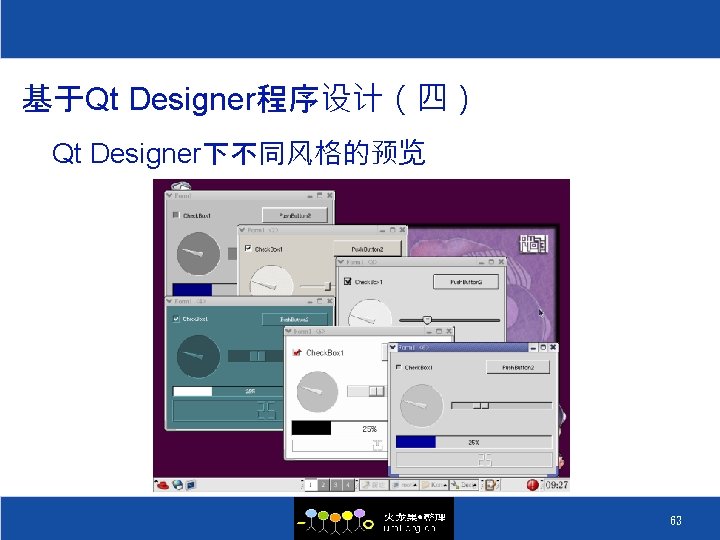Image resolution: width=720 pixels, height=540 pixels.
Task: Click PushButton2 in the dark gray window
Action: (x=295, y=215)
